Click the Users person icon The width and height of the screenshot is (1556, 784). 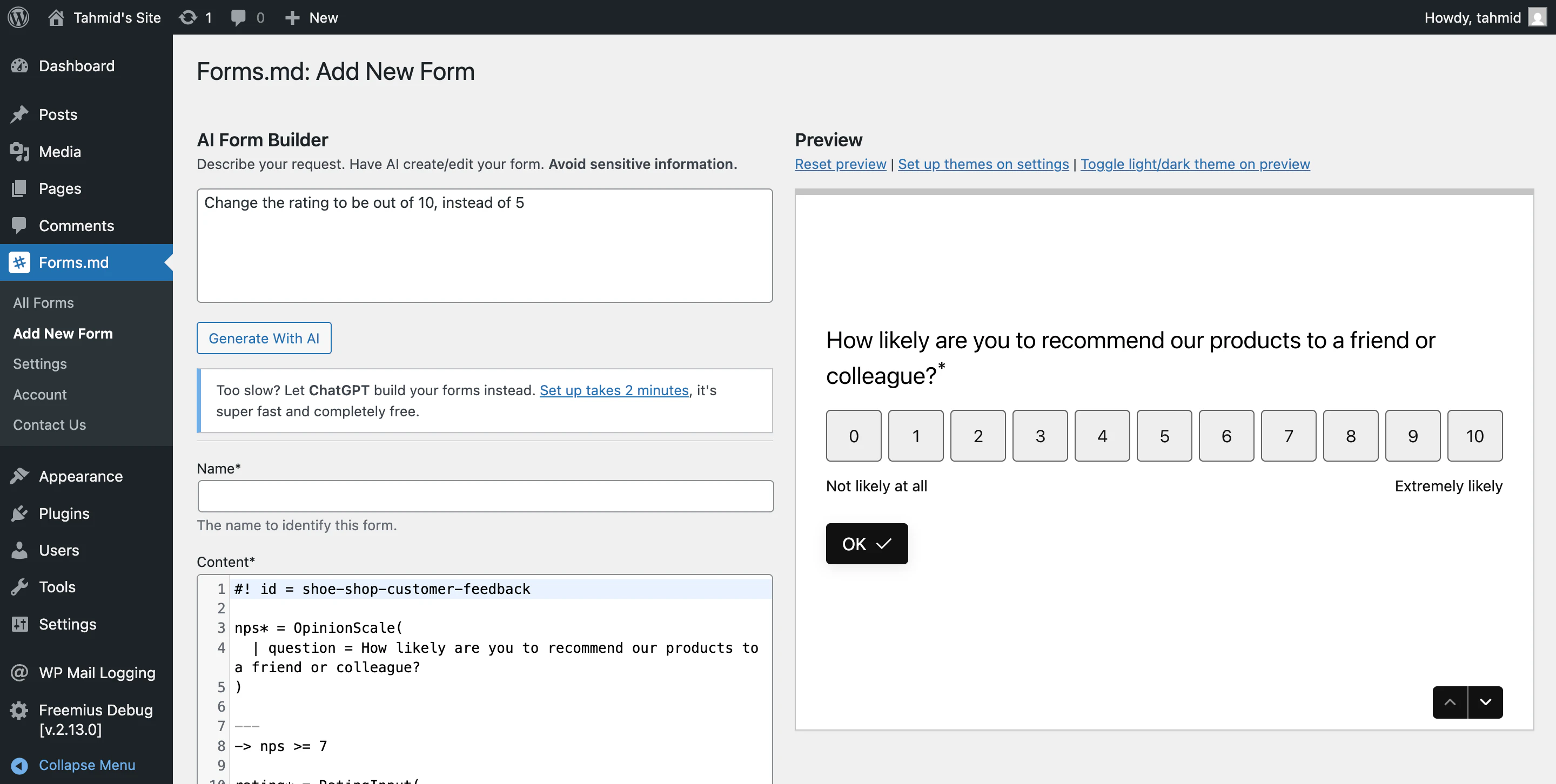(19, 550)
